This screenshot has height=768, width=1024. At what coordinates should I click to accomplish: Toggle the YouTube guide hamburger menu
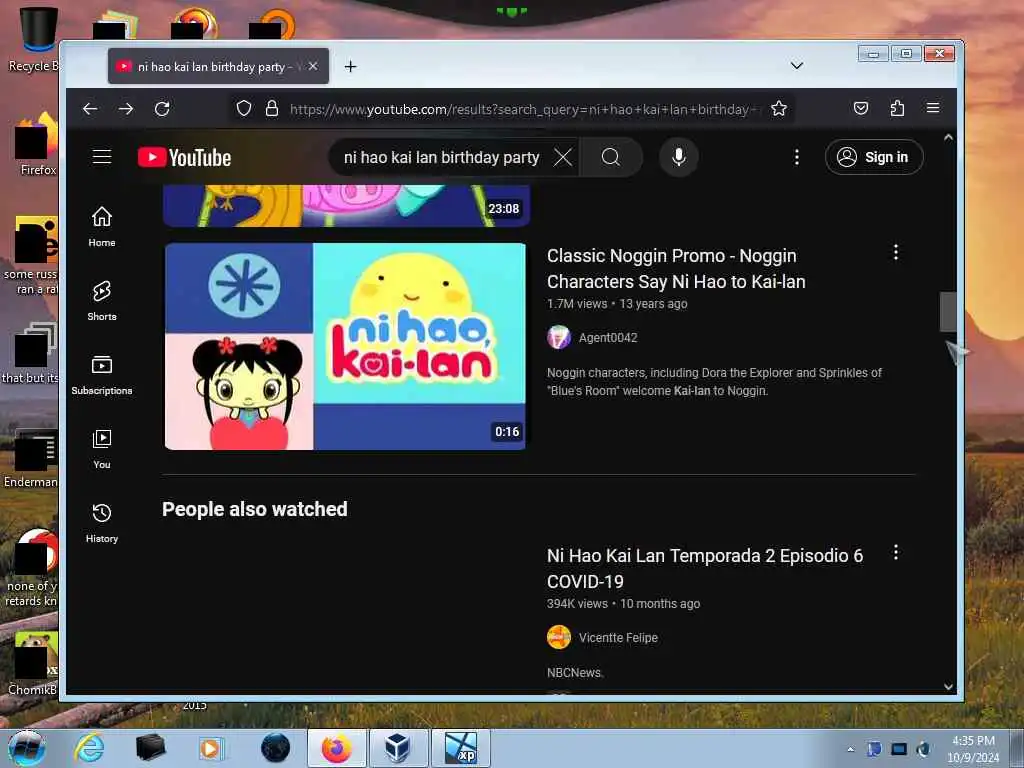[x=102, y=157]
